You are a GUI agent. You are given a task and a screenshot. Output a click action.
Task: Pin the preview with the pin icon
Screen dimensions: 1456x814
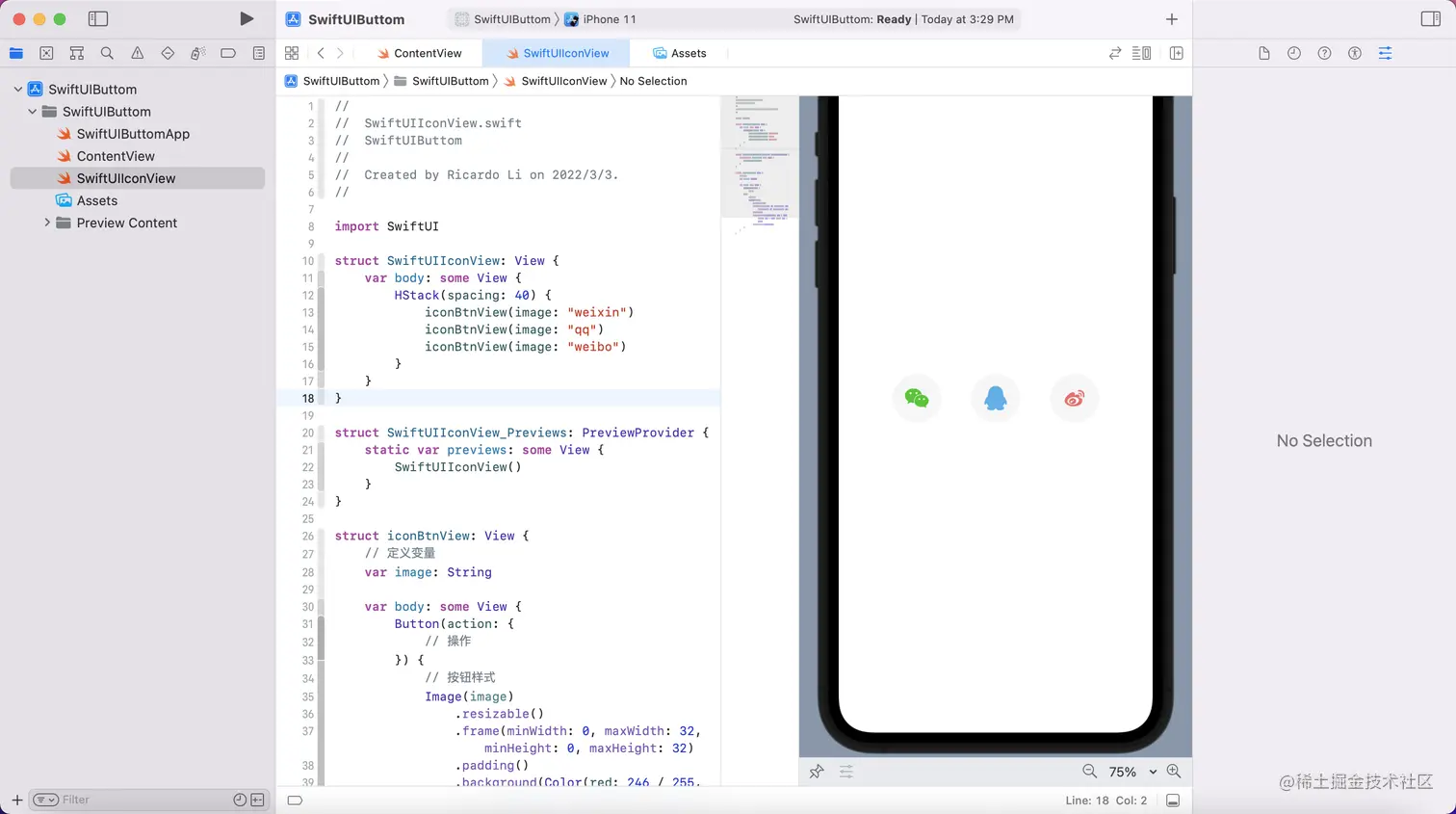click(817, 772)
